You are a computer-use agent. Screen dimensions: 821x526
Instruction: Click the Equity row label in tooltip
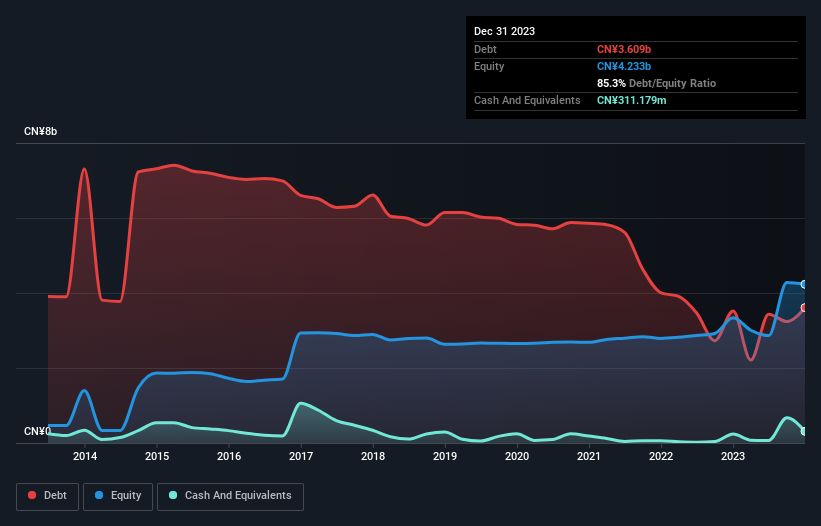click(x=489, y=66)
